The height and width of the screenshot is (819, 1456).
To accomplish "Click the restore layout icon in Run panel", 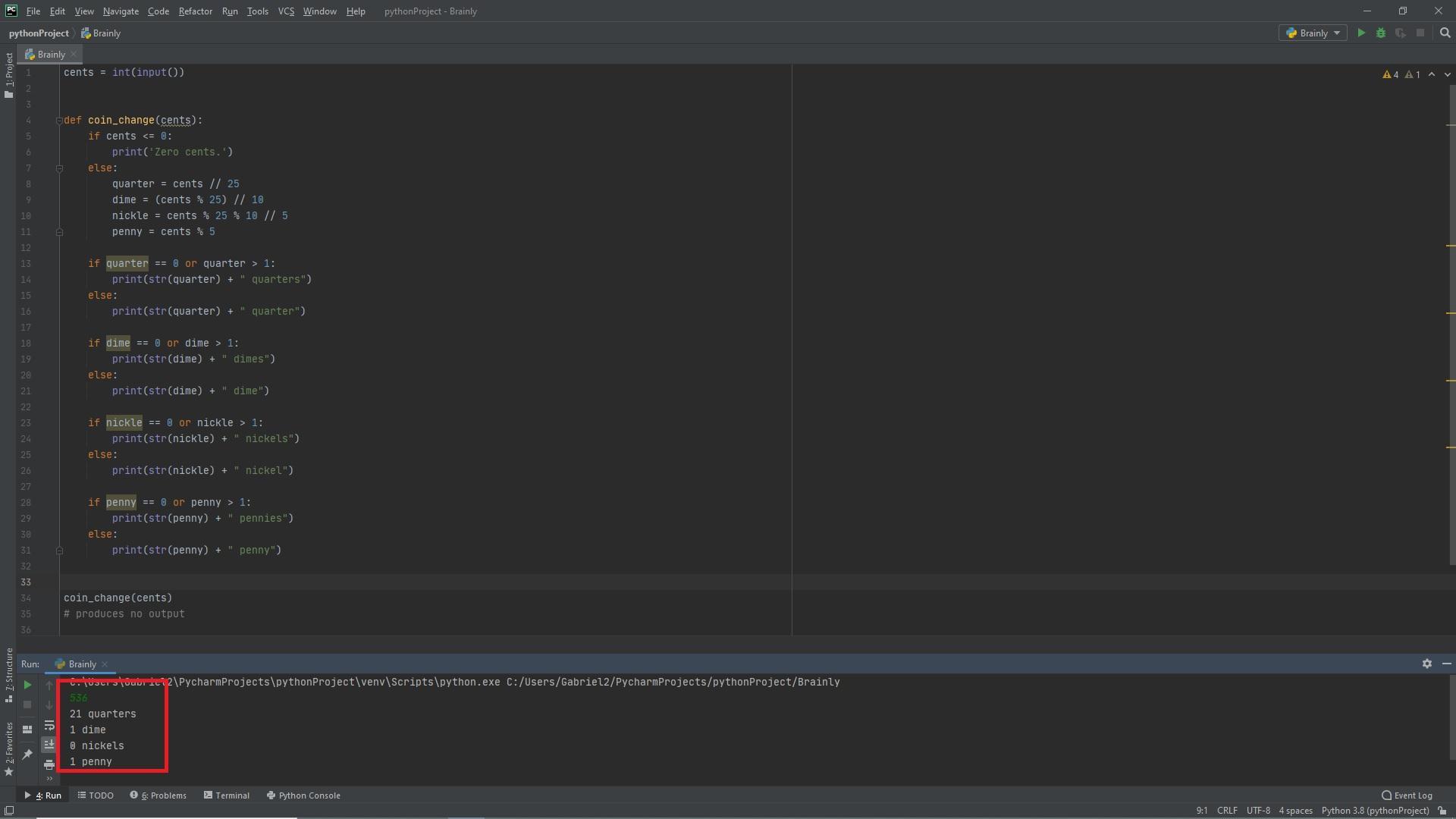I will click(x=27, y=730).
